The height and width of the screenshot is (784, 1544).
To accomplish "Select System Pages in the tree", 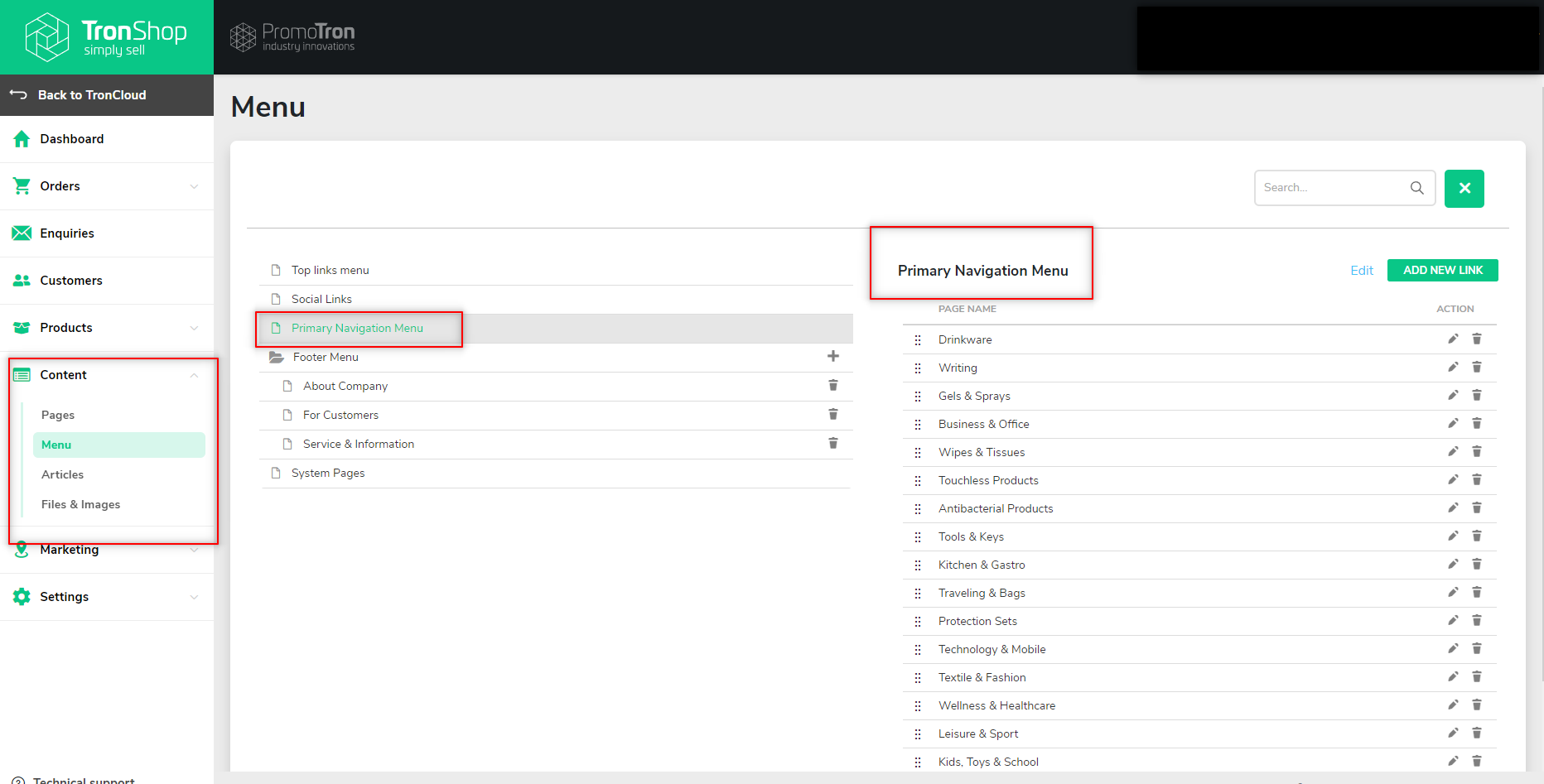I will point(328,473).
